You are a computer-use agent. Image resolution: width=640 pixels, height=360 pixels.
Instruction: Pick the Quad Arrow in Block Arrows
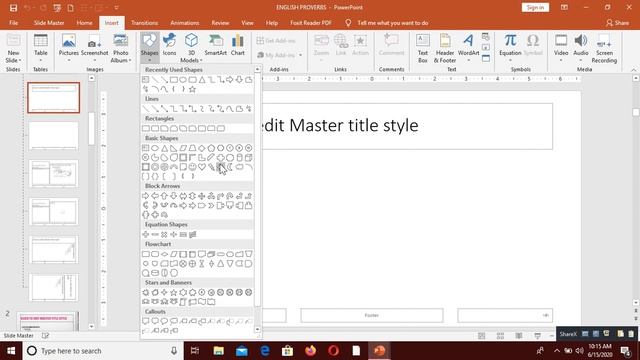[202, 196]
